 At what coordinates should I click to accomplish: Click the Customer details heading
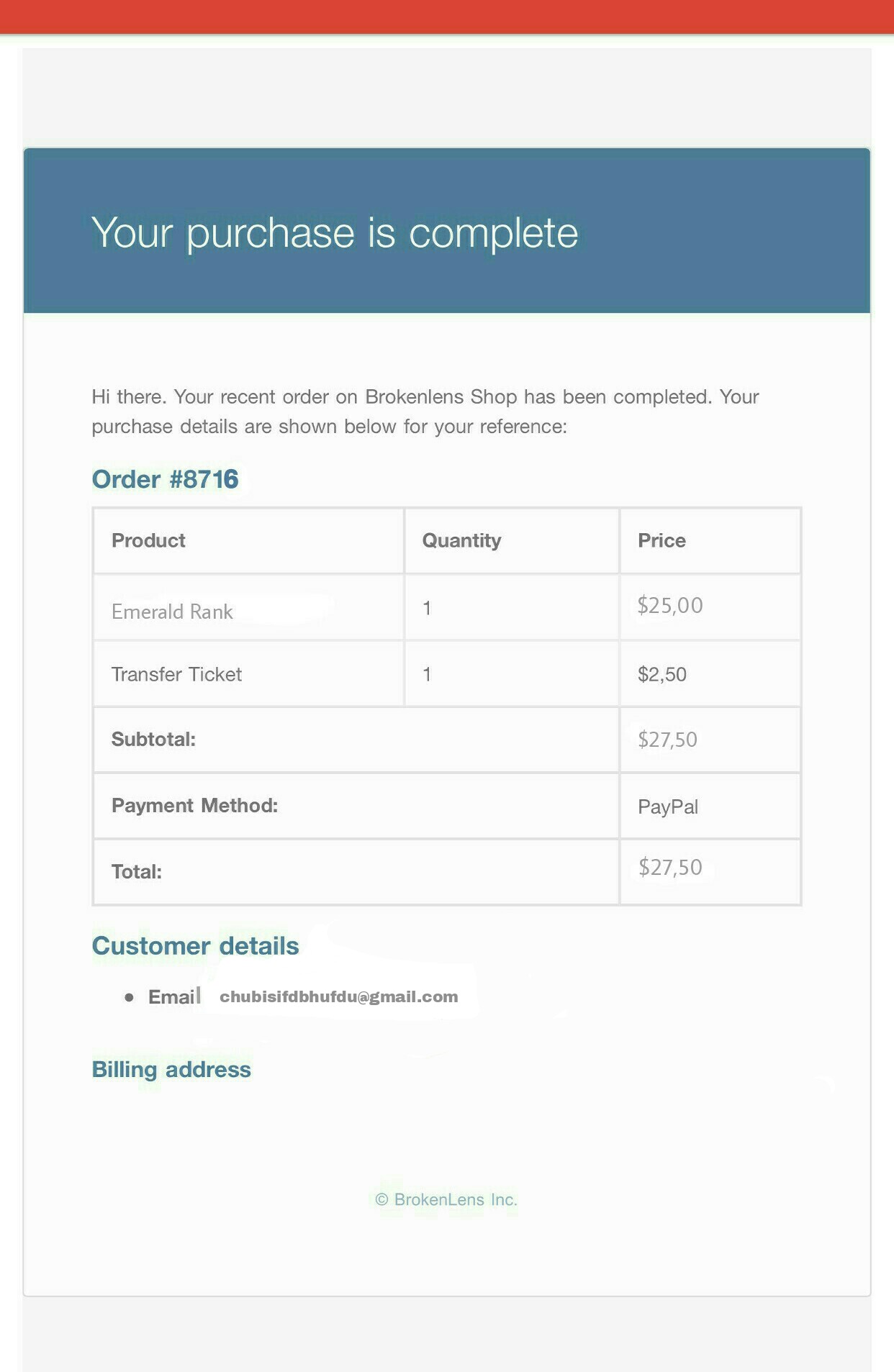tap(195, 946)
